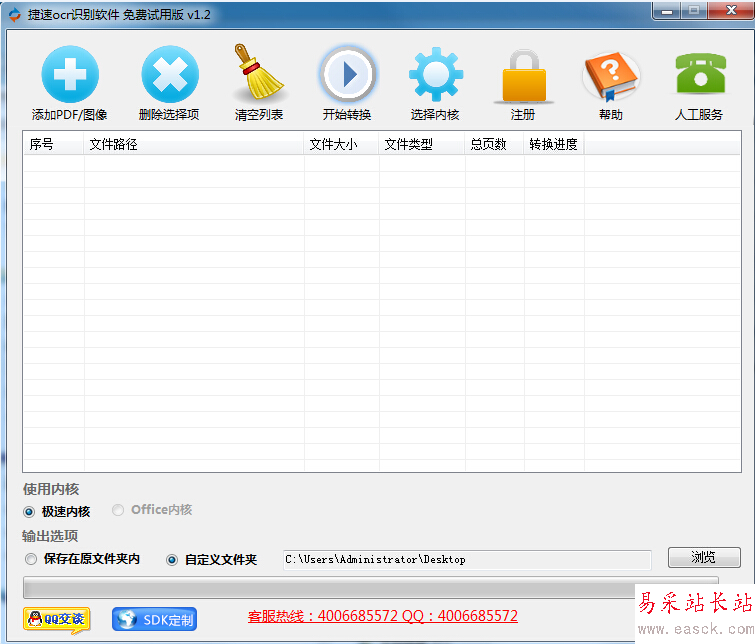
Task: Sort by 总页数 column header
Action: pos(495,144)
